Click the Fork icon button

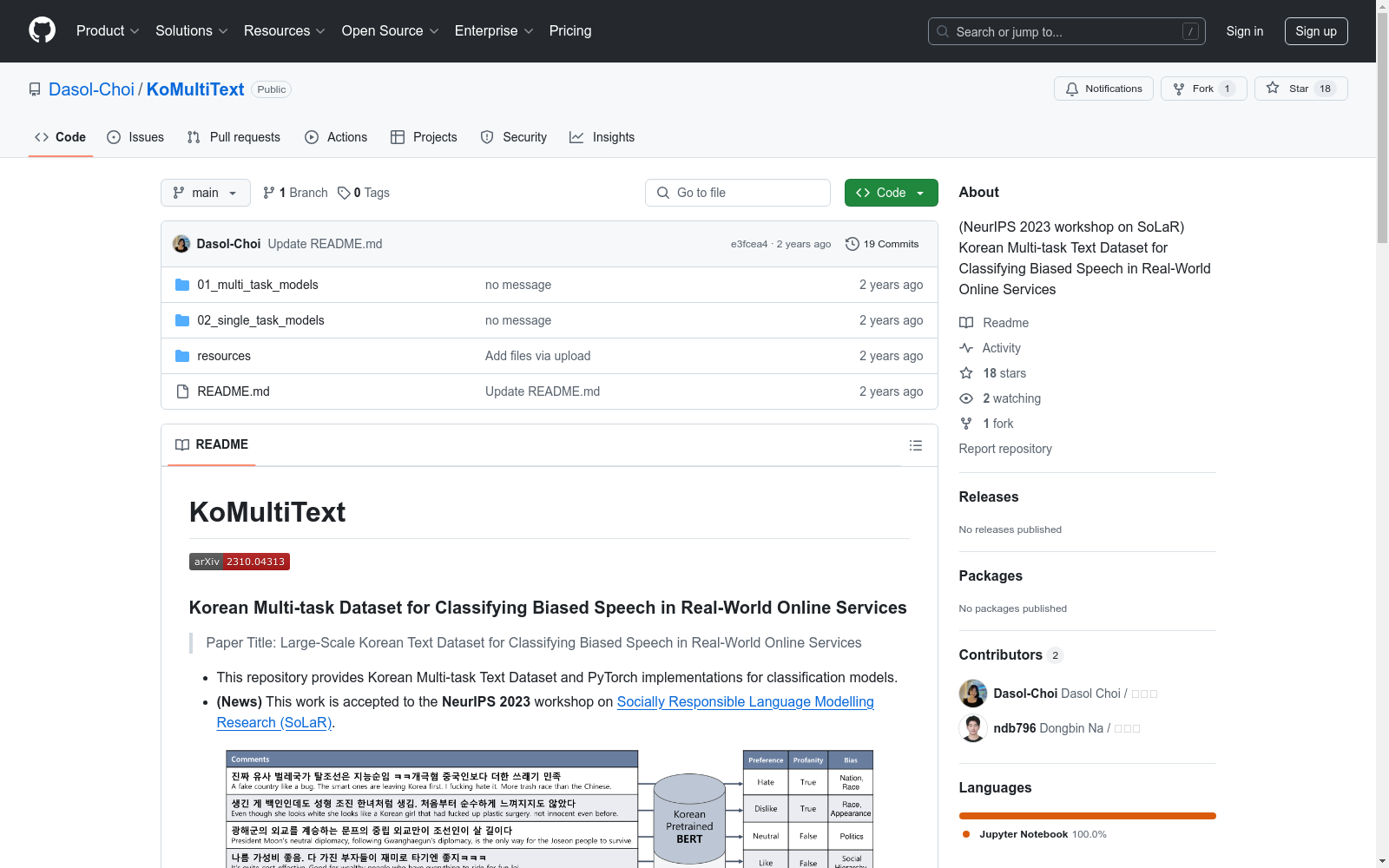pyautogui.click(x=1179, y=89)
